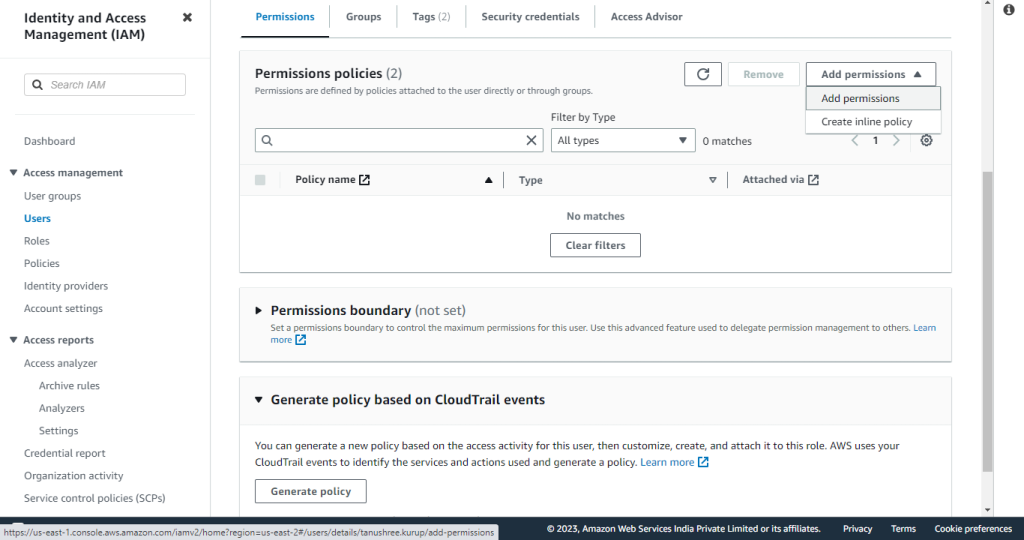Click the Search IAM magnifier icon

coord(38,85)
